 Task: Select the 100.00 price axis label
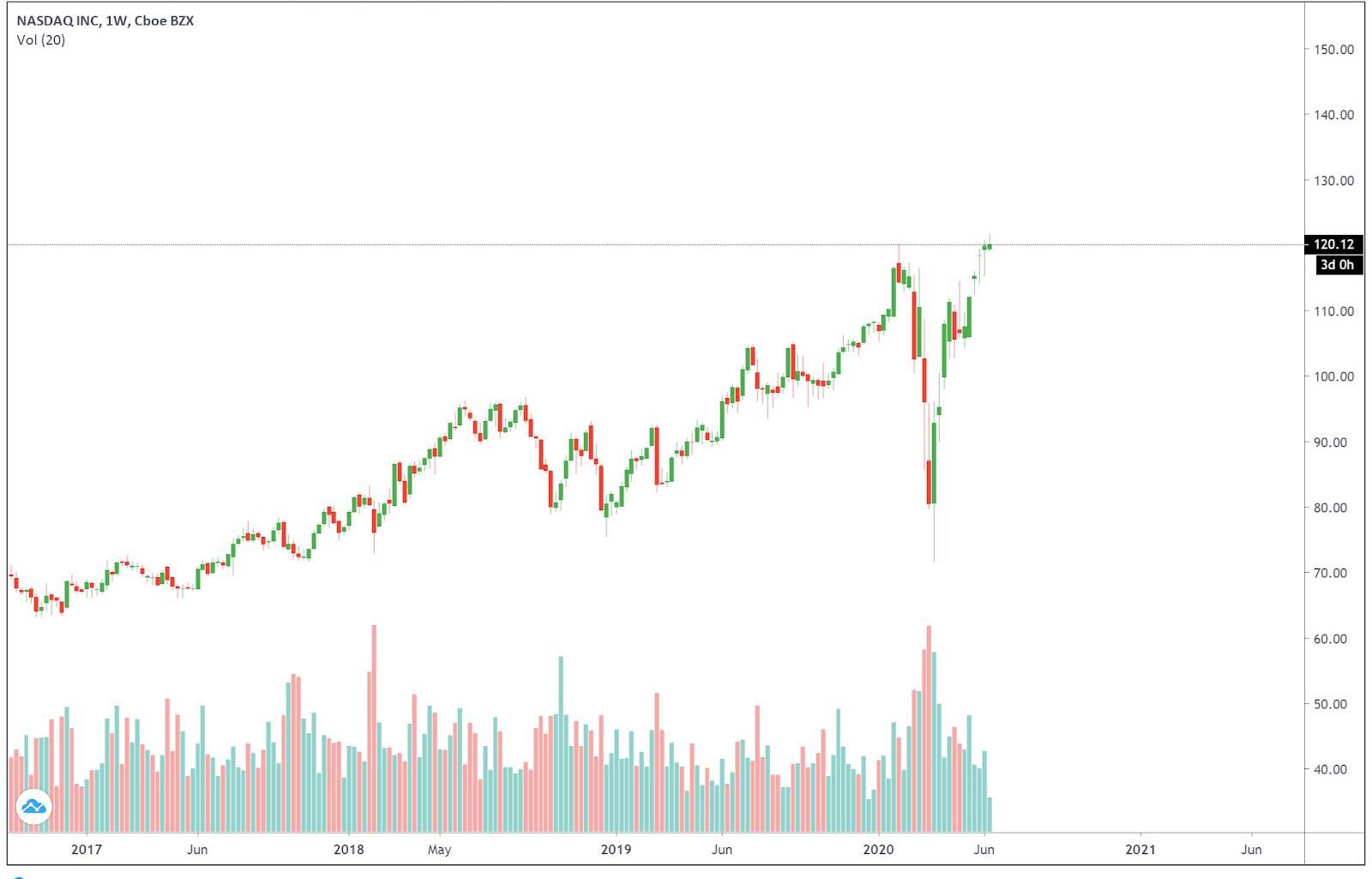(x=1334, y=376)
